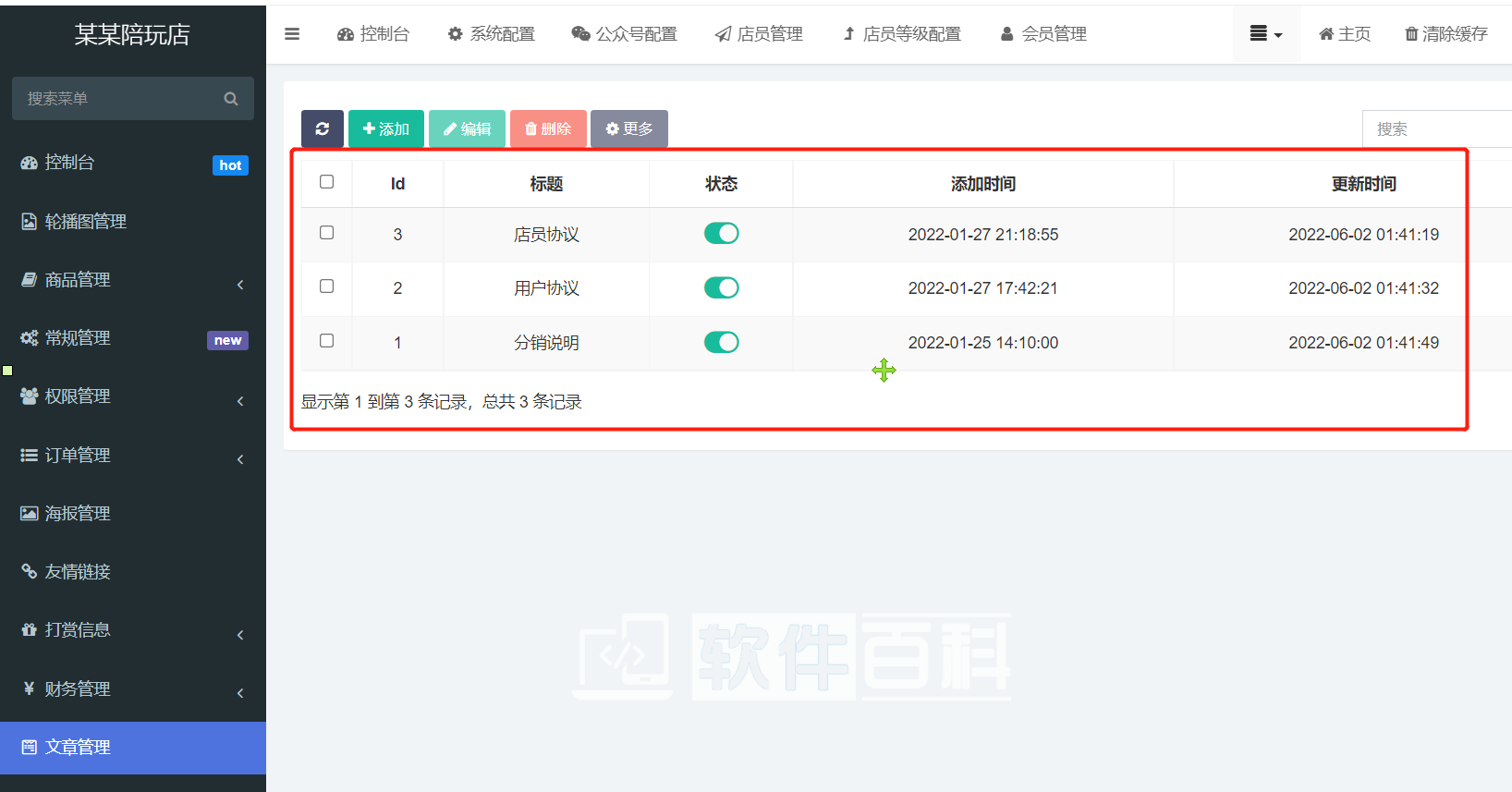Viewport: 1512px width, 792px height.
Task: Switch to the 系统配置 tab
Action: pyautogui.click(x=492, y=34)
